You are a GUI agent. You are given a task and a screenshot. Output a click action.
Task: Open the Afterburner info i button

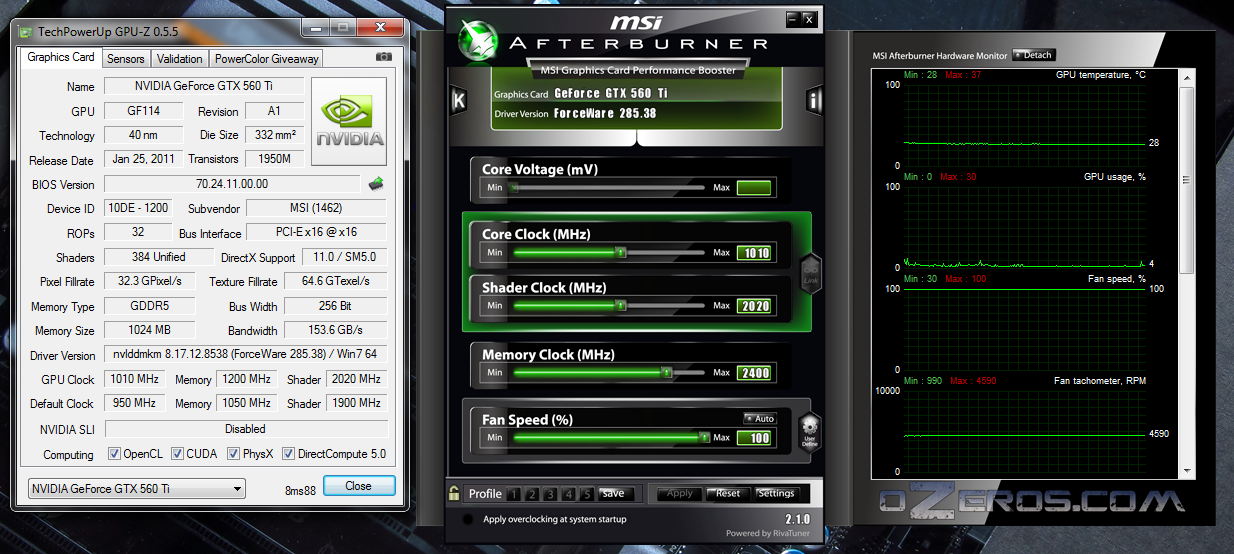click(x=814, y=100)
